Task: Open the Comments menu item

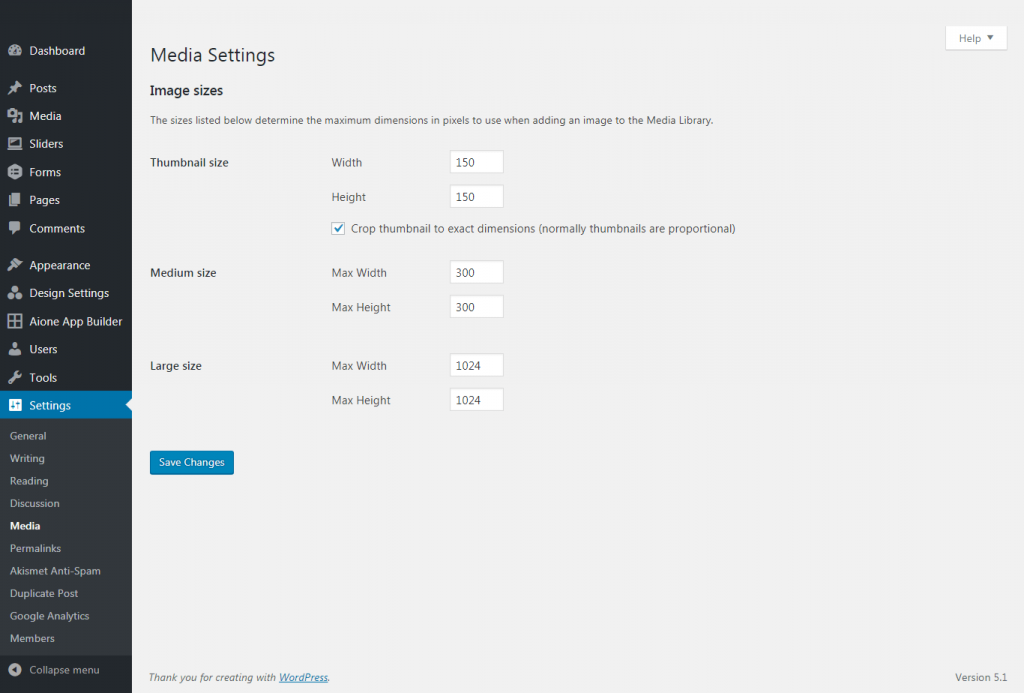Action: (x=66, y=228)
